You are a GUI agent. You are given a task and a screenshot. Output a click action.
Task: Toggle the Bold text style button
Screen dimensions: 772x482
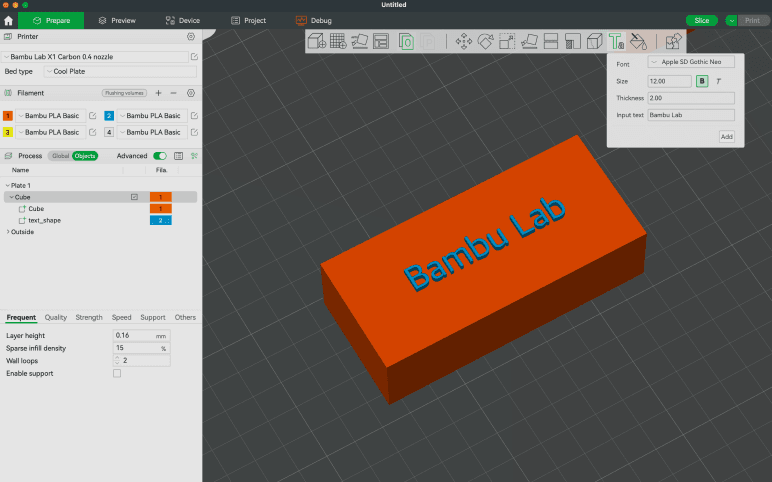(x=702, y=80)
